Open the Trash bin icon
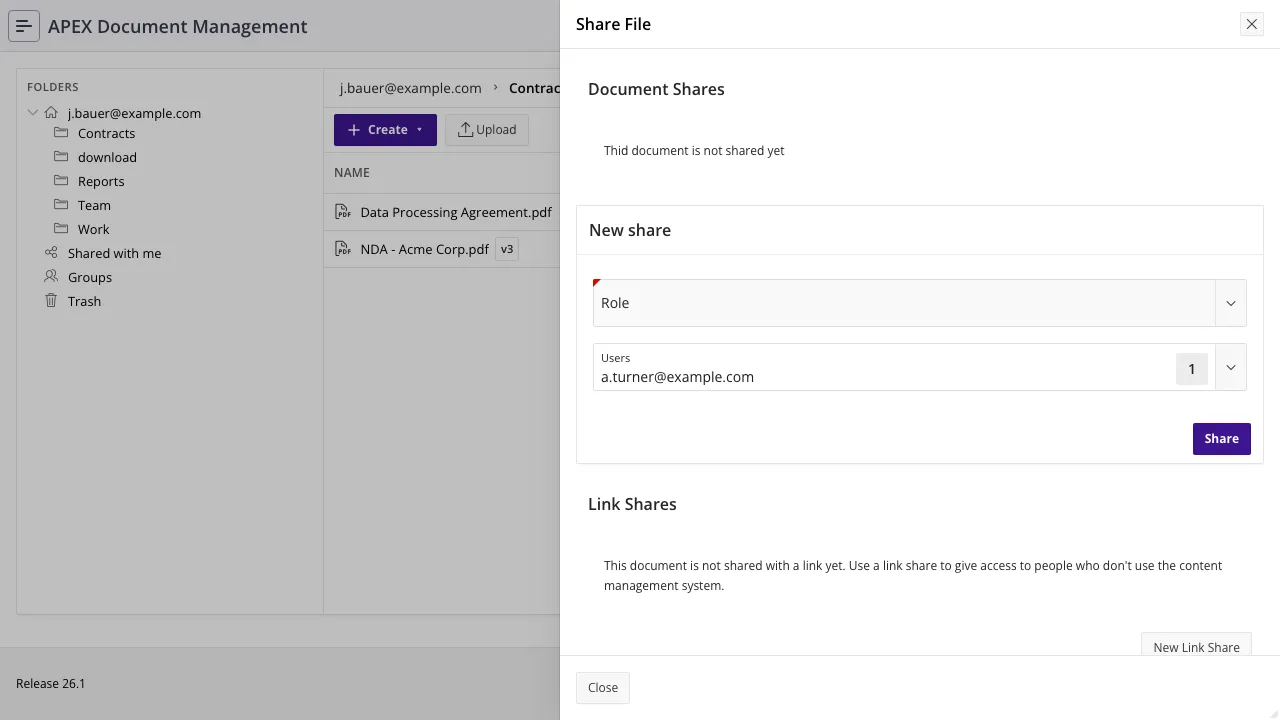Screen dimensions: 1280x720 51,301
